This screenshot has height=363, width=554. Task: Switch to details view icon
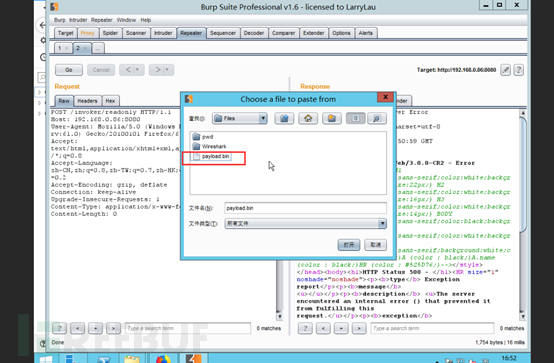(377, 118)
